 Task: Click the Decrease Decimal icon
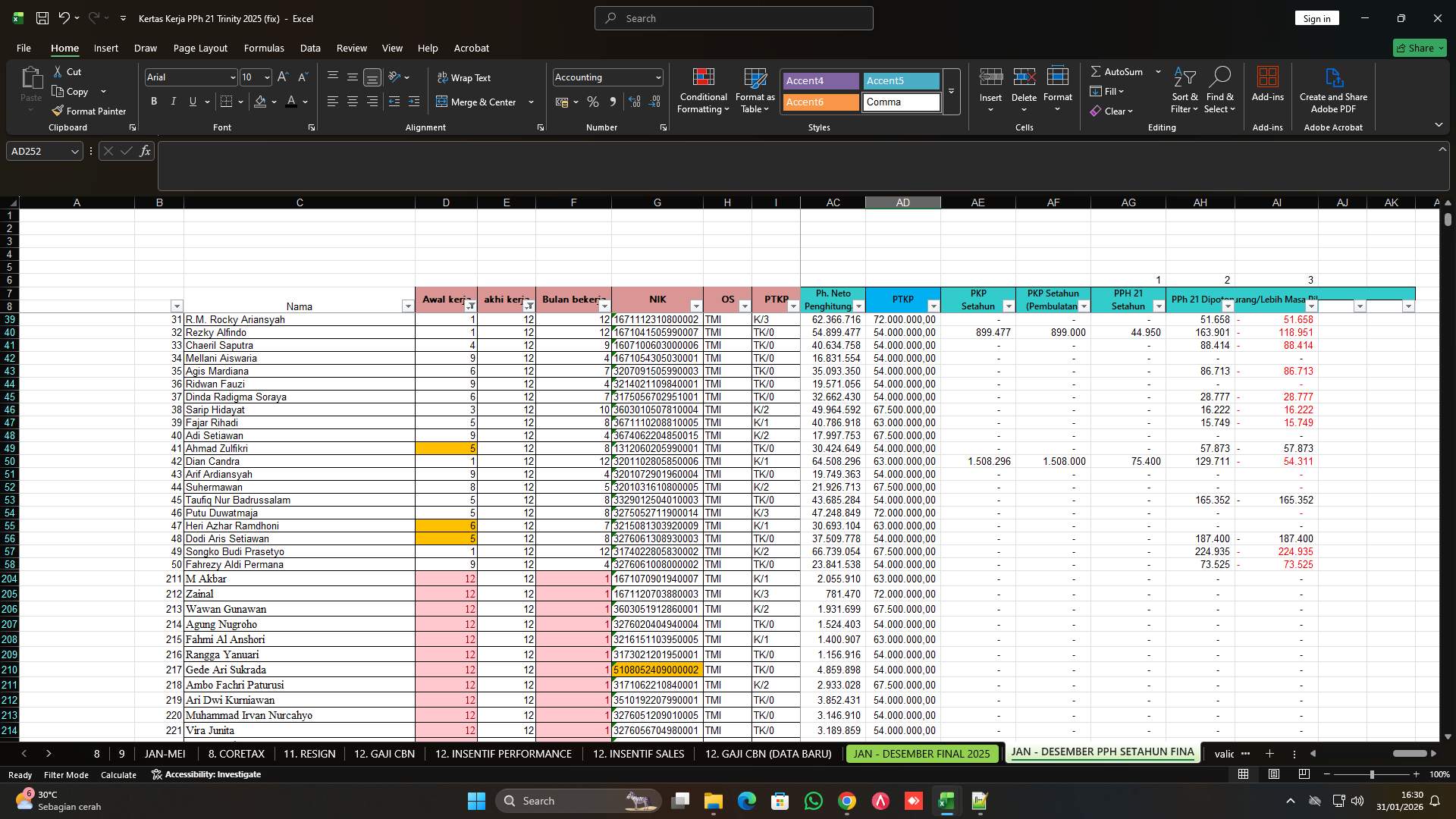pyautogui.click(x=654, y=102)
